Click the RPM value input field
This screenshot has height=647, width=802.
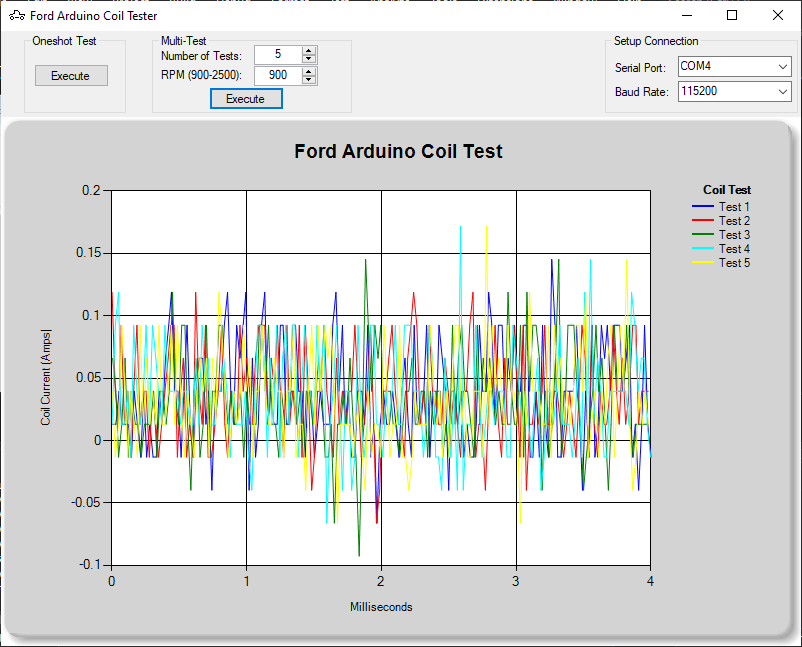[x=277, y=75]
